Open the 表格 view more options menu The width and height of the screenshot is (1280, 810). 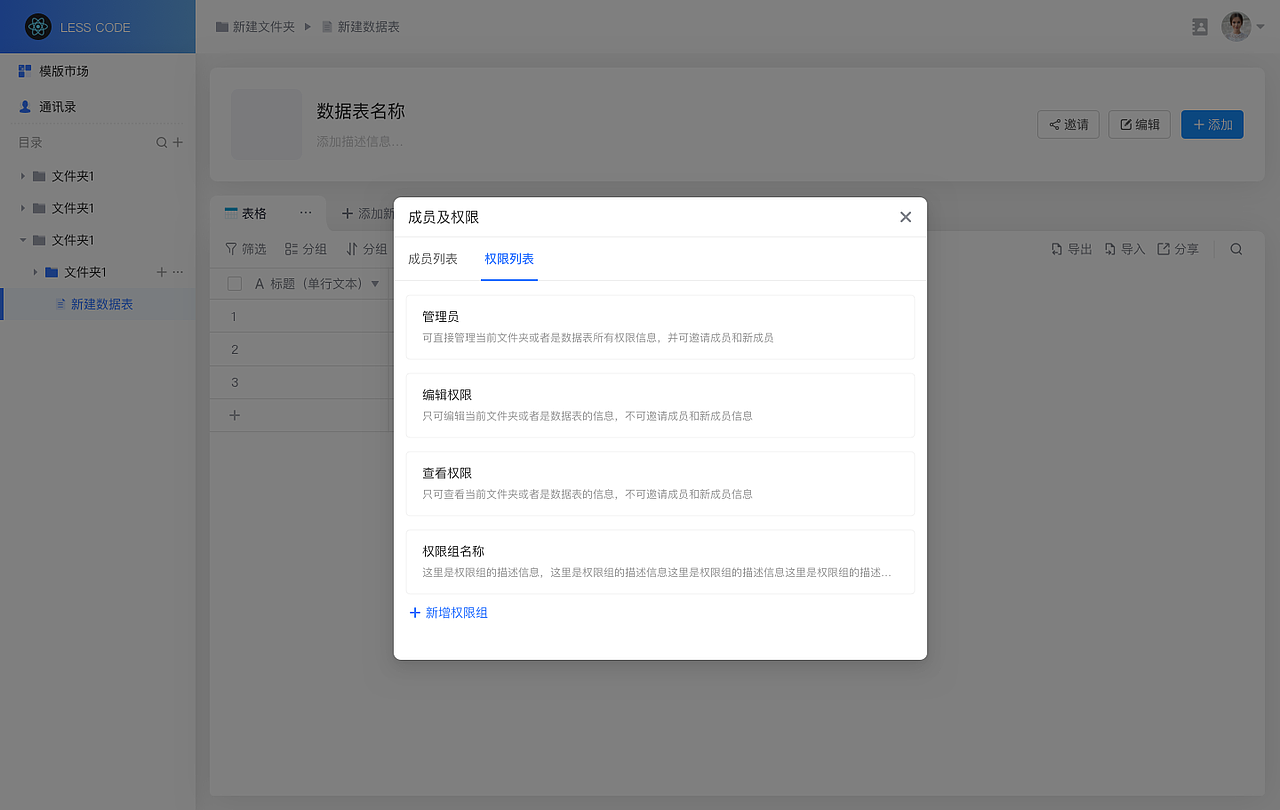306,212
